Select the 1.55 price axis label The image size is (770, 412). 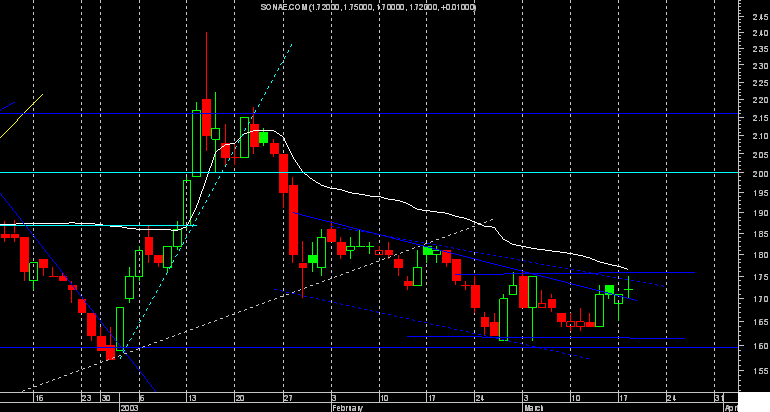[760, 371]
